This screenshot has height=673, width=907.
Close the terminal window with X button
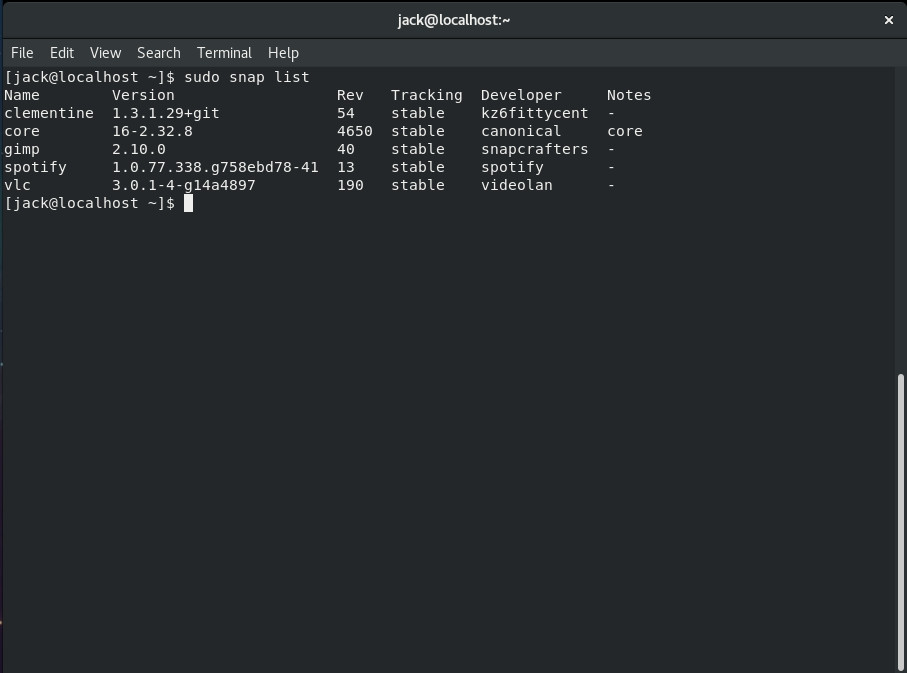click(x=888, y=20)
